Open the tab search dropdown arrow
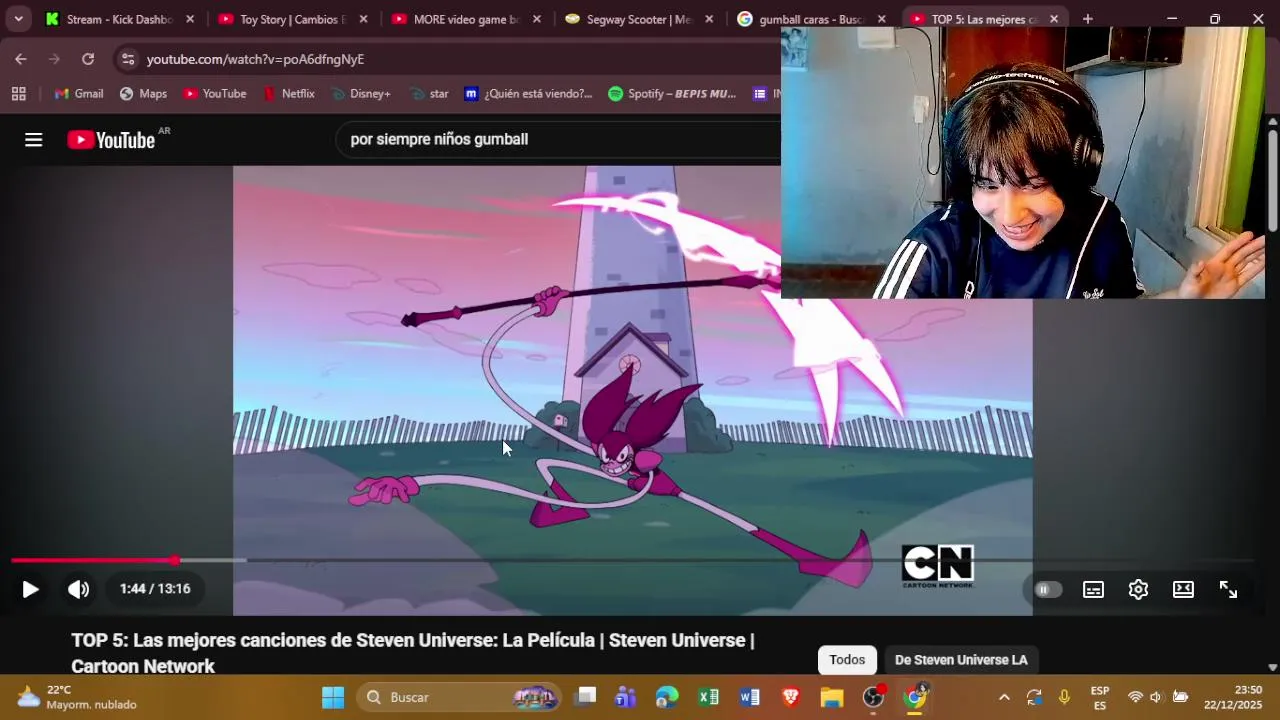The height and width of the screenshot is (720, 1280). pyautogui.click(x=18, y=19)
